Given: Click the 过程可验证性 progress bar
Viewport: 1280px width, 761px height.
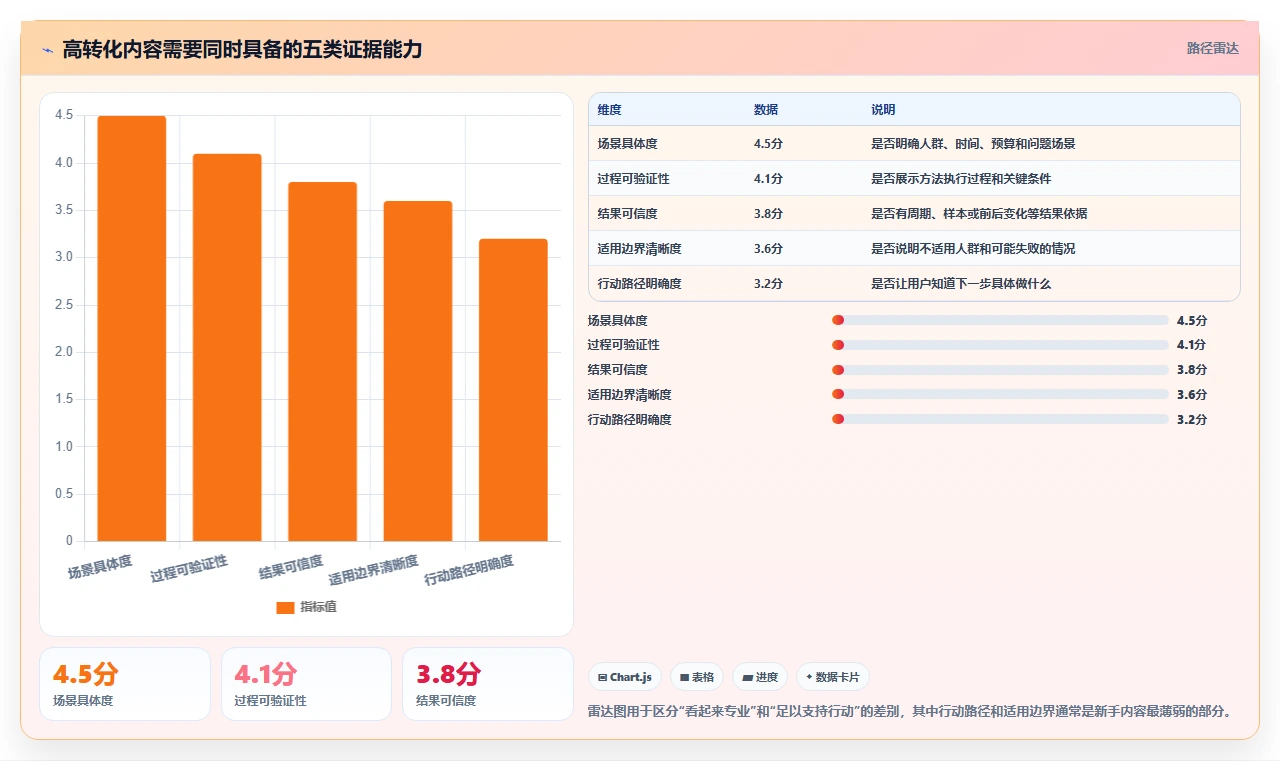Looking at the screenshot, I should (1000, 345).
